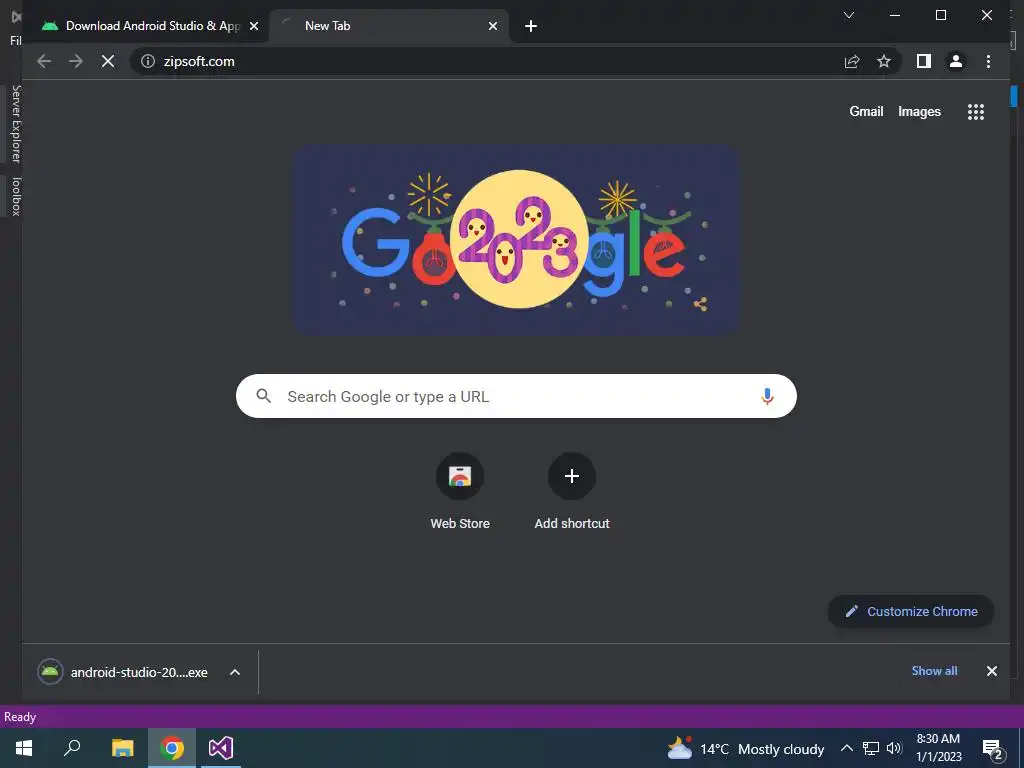Open the Windows Start menu
The image size is (1024, 768).
click(24, 748)
